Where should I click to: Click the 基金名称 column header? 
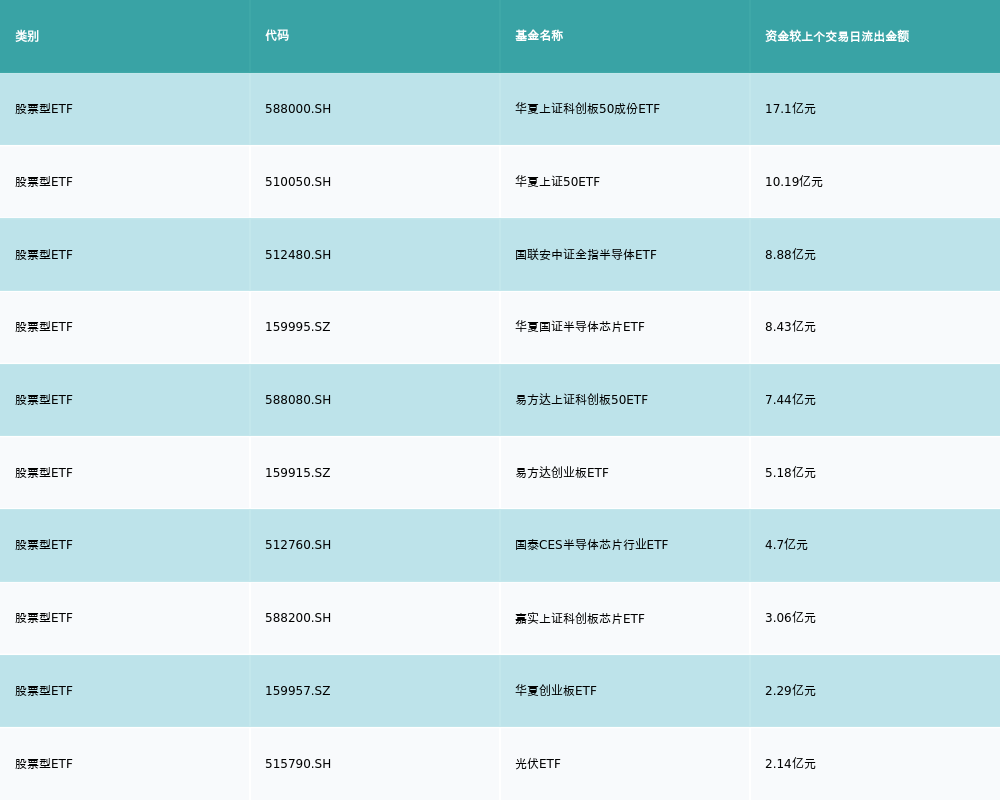[x=539, y=36]
